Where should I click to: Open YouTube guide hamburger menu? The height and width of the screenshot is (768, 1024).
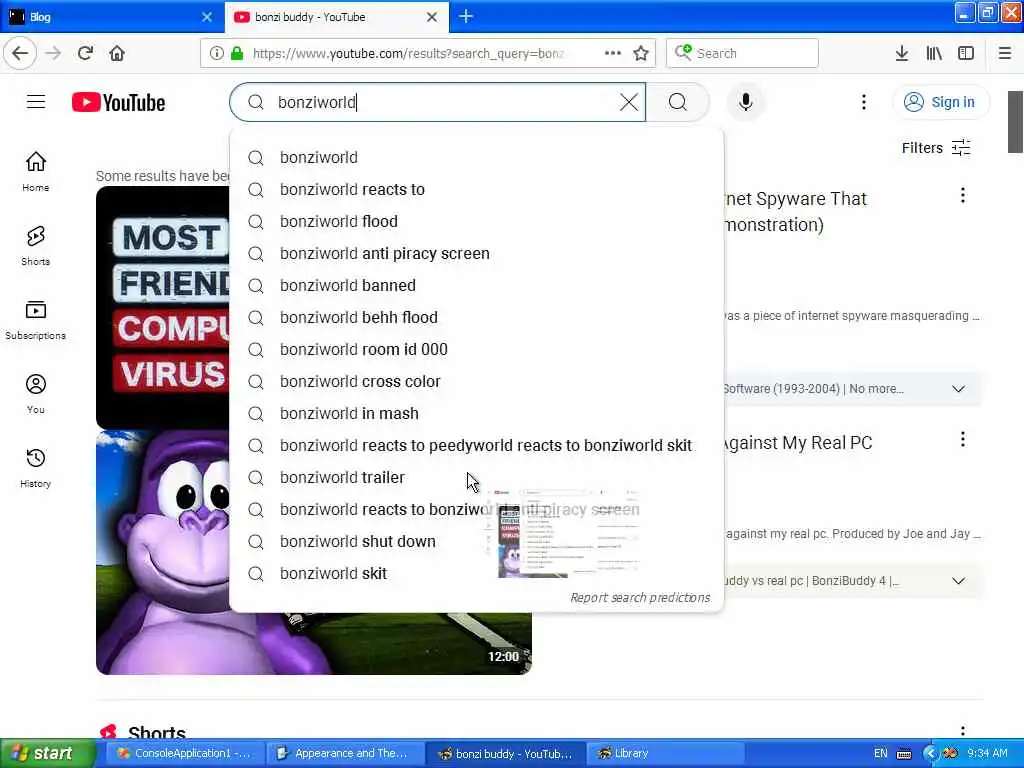(36, 102)
